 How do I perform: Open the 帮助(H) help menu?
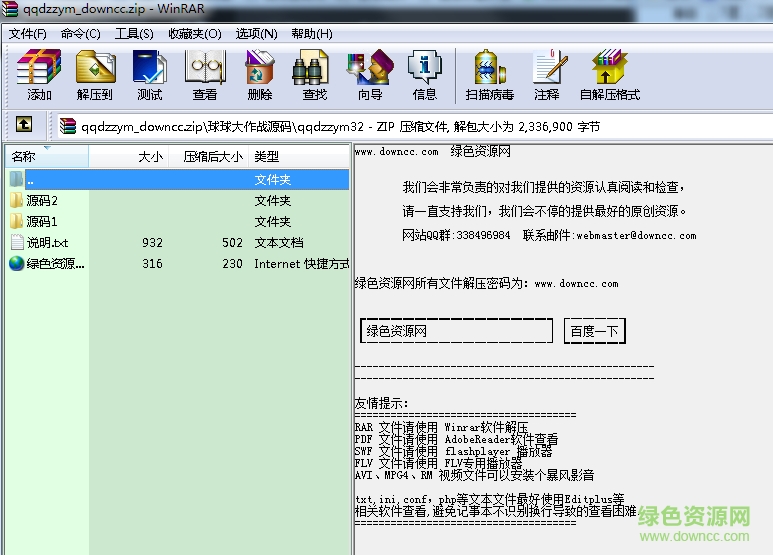tap(312, 34)
